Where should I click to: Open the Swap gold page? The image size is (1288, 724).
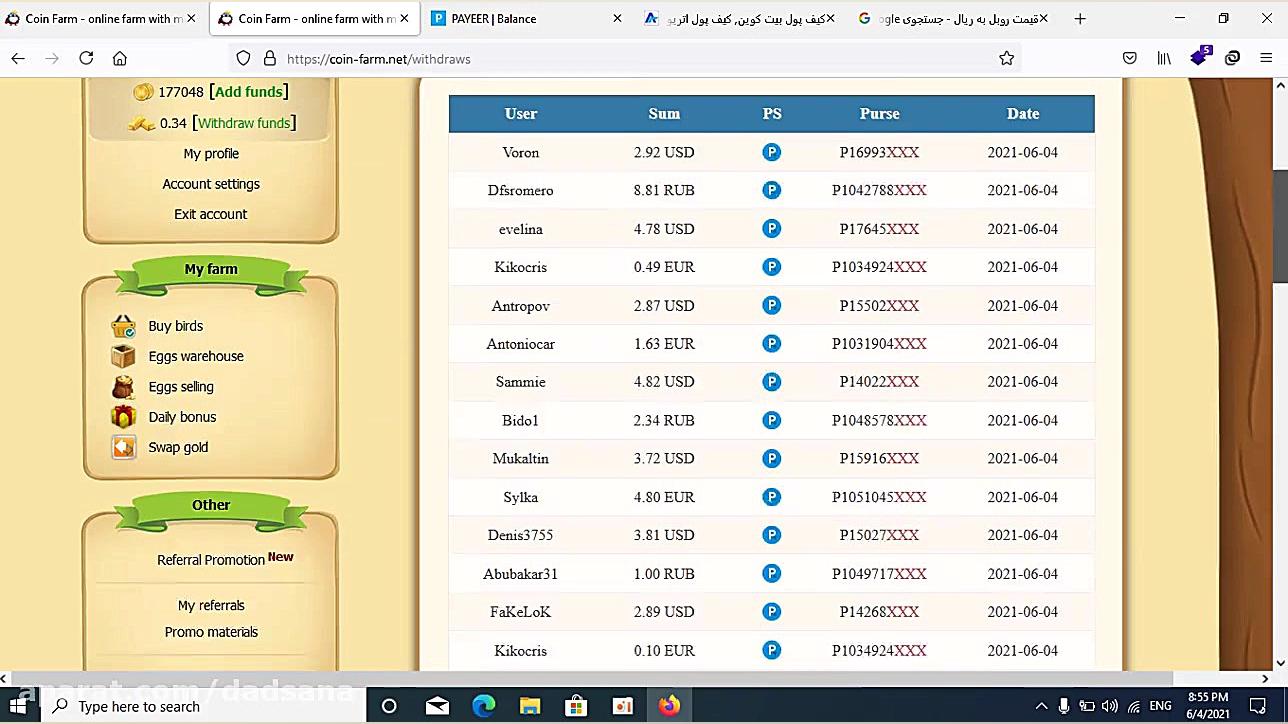pos(178,447)
